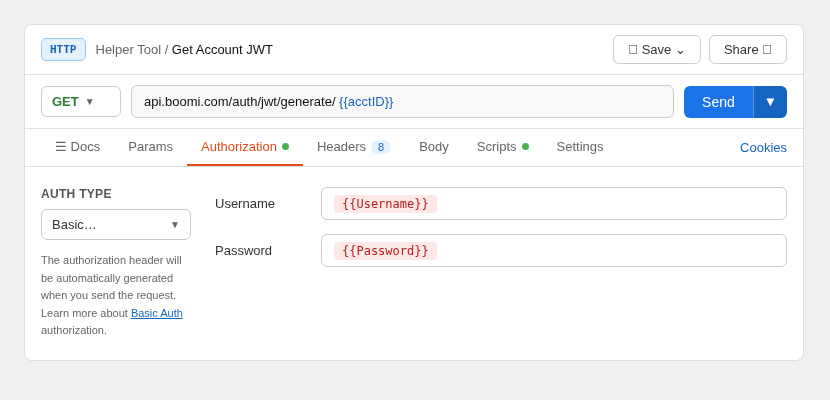Share the request via the Share button
The width and height of the screenshot is (830, 400).
click(747, 50)
